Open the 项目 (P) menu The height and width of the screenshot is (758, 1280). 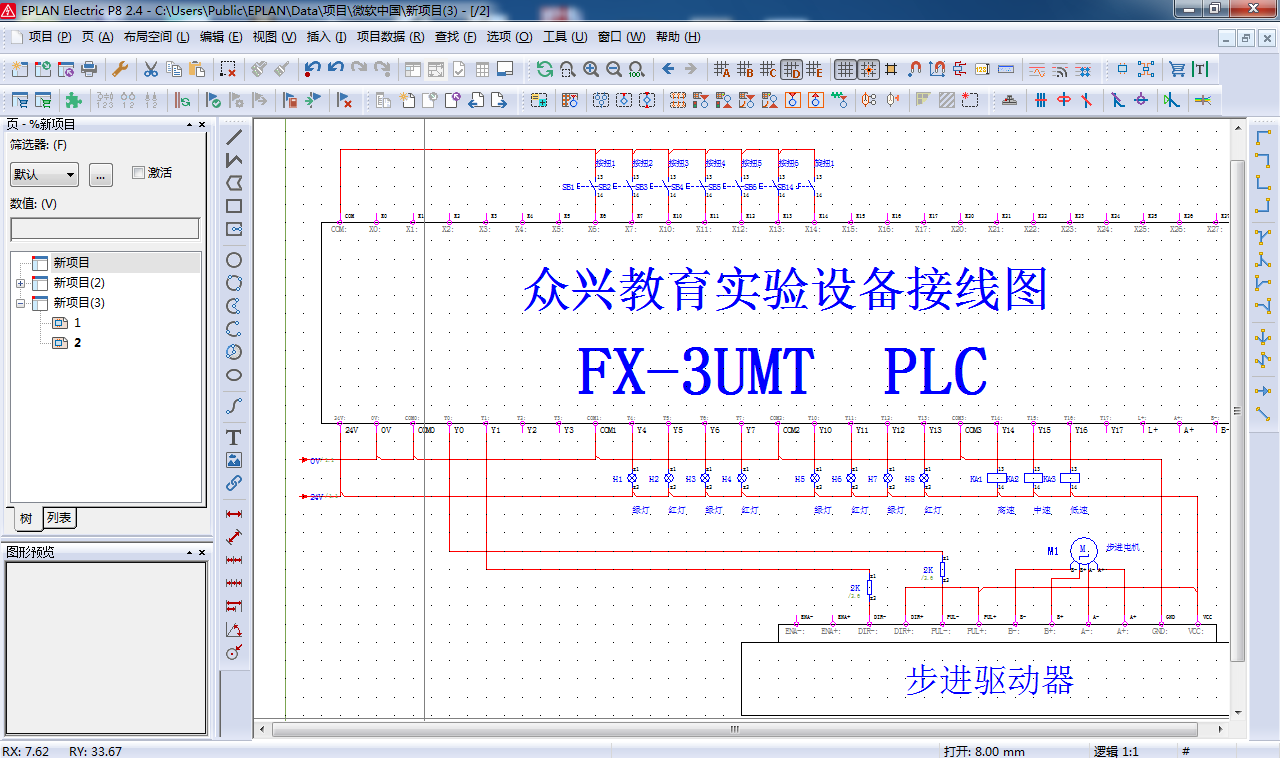click(50, 37)
